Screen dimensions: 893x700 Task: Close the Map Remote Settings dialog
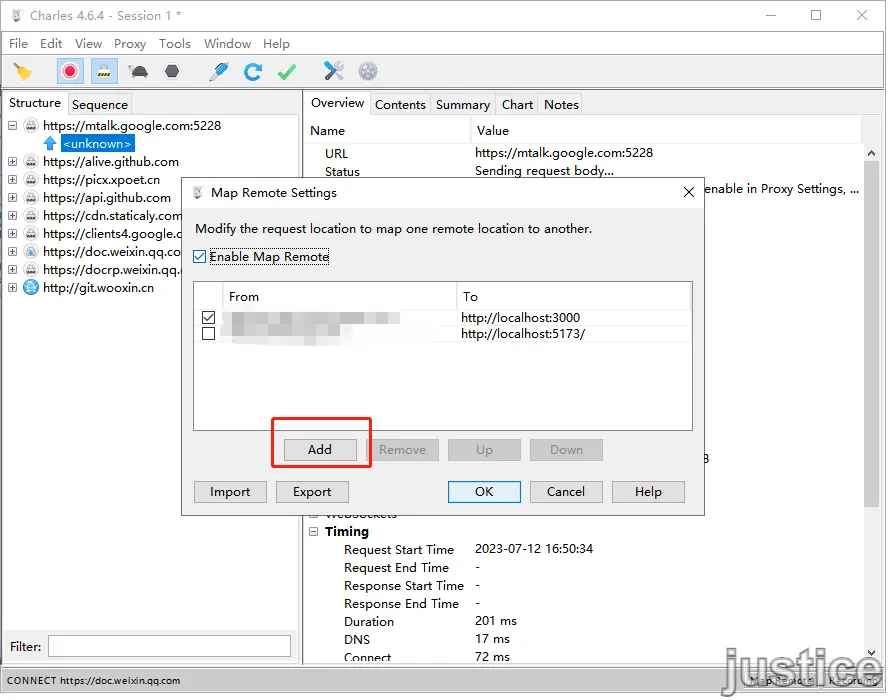[x=690, y=193]
